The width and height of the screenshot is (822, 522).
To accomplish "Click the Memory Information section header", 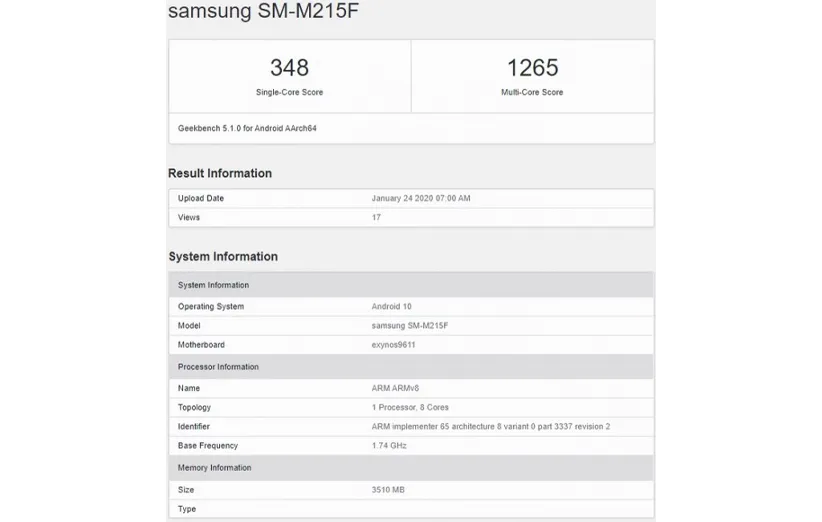I will [x=214, y=468].
